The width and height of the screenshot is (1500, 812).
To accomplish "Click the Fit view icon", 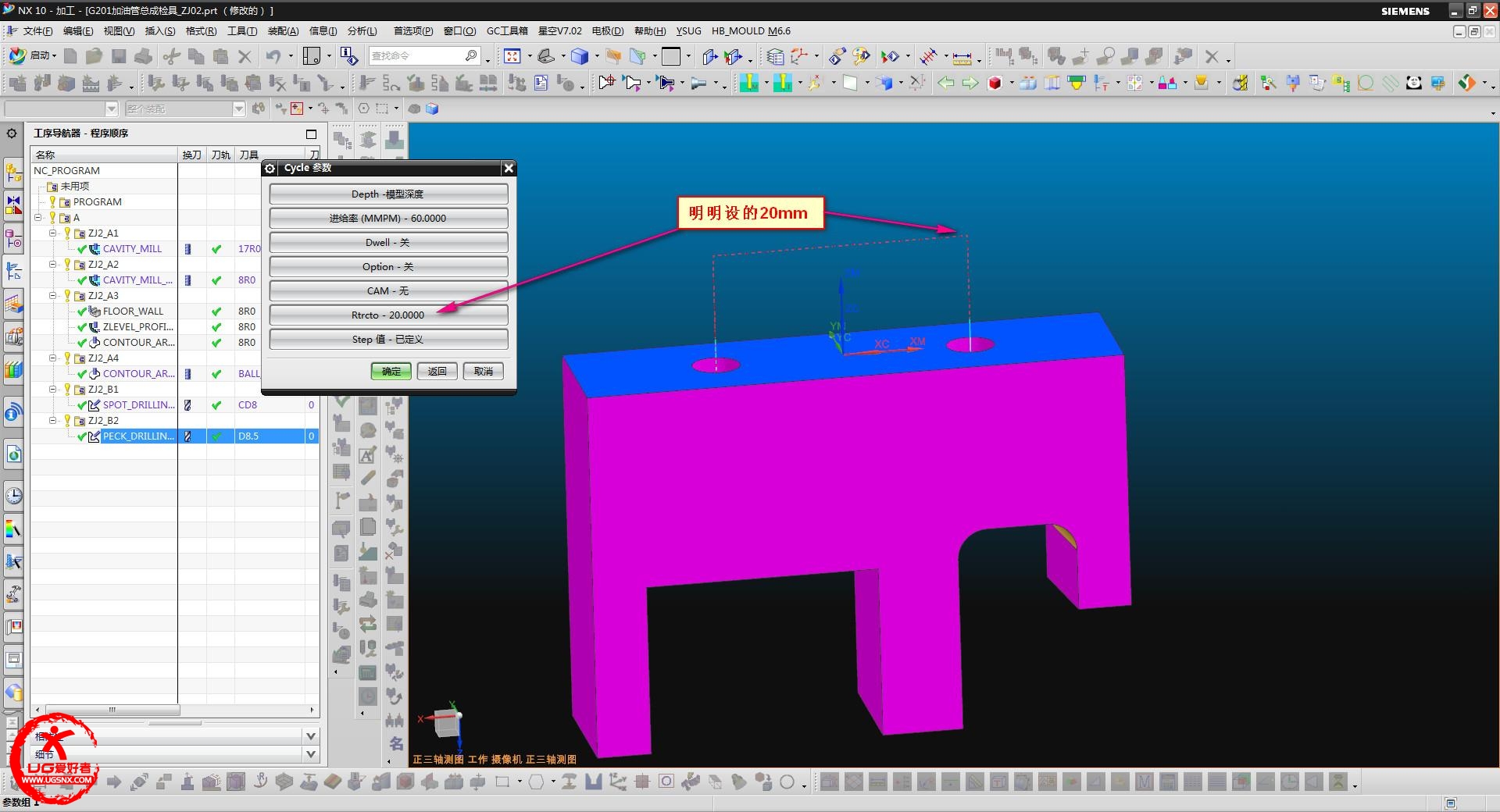I will click(x=512, y=56).
